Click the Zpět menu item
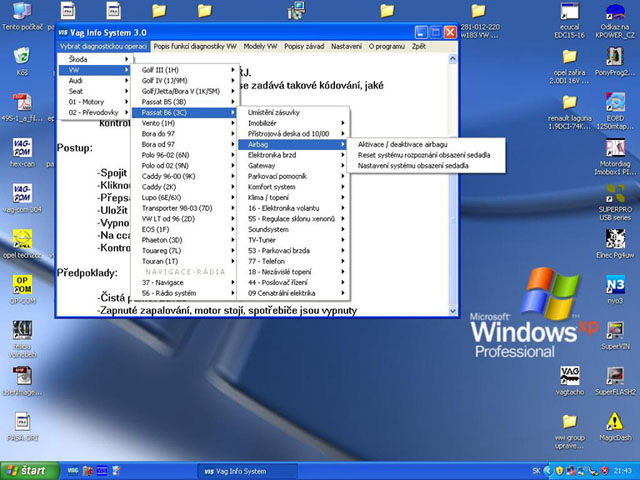The width and height of the screenshot is (640, 480). tap(419, 47)
